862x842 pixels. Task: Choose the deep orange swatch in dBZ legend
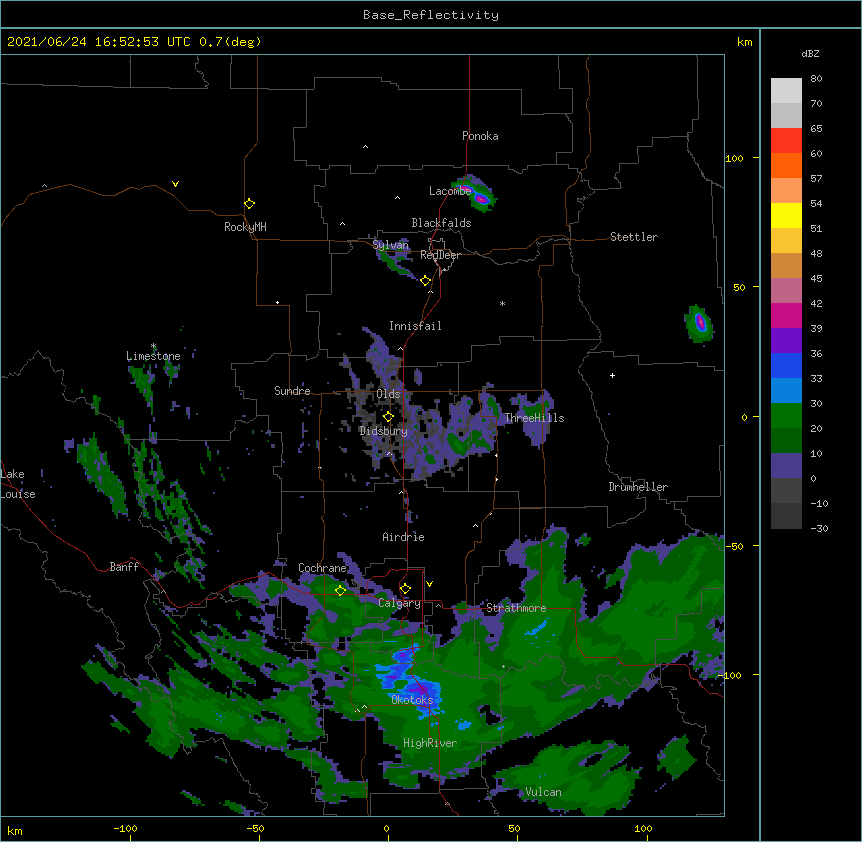pyautogui.click(x=786, y=165)
